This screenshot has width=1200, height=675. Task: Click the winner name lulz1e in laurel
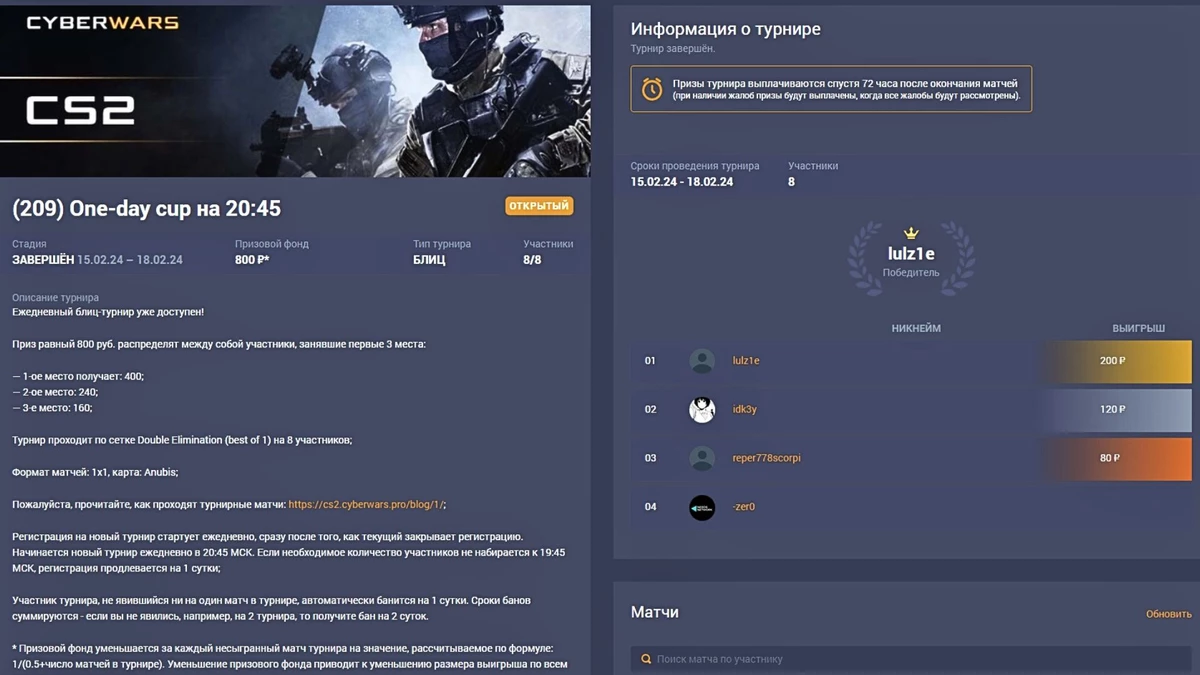click(911, 254)
